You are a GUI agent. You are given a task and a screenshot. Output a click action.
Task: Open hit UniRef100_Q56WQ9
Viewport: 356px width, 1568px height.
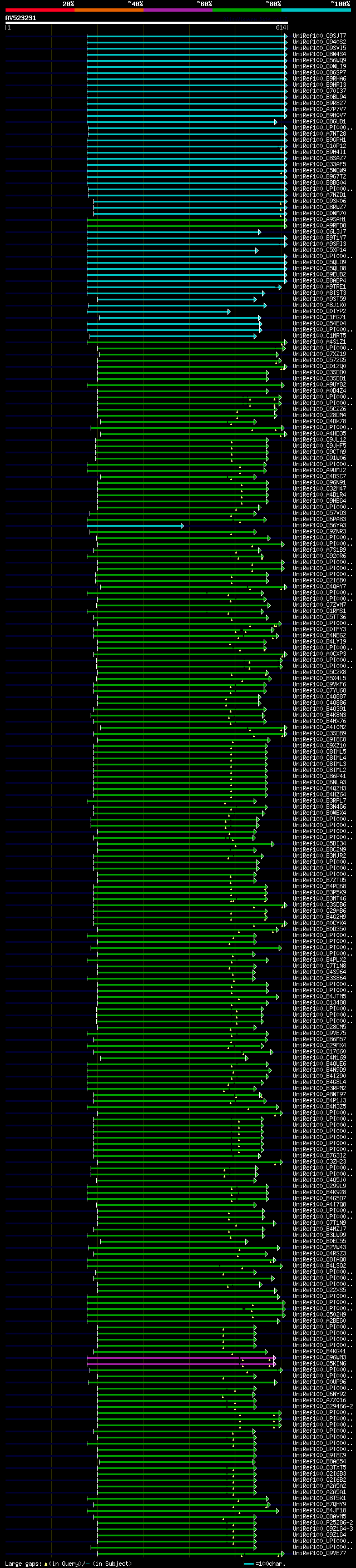point(319,60)
